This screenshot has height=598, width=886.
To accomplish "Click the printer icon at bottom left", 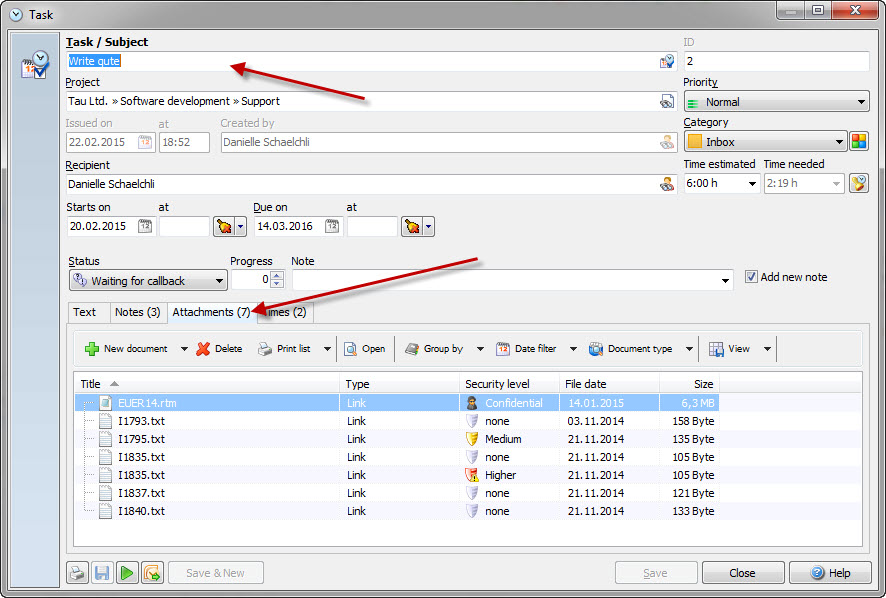I will 77,573.
